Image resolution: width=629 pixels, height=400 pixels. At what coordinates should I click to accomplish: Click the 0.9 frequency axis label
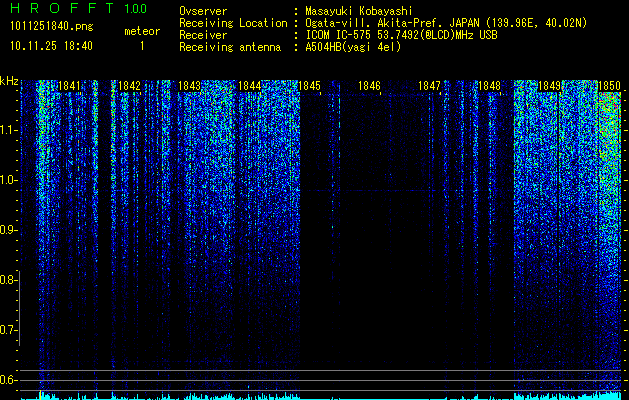(8, 230)
